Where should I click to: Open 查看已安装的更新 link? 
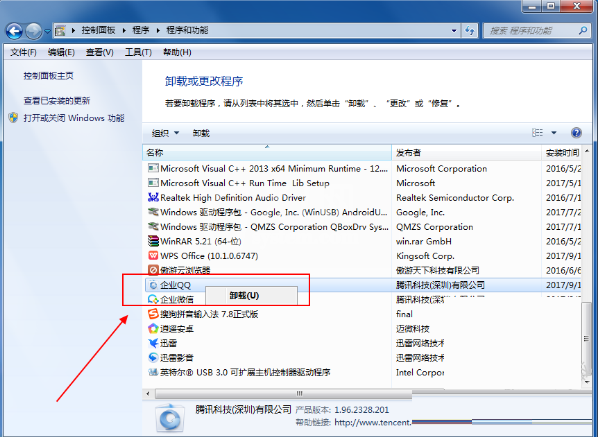[x=57, y=101]
